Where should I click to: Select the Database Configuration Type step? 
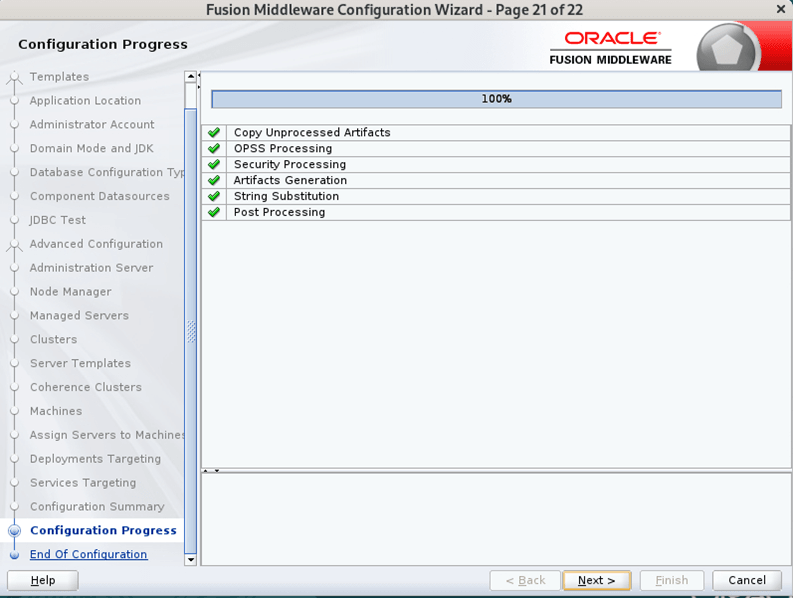tap(107, 173)
